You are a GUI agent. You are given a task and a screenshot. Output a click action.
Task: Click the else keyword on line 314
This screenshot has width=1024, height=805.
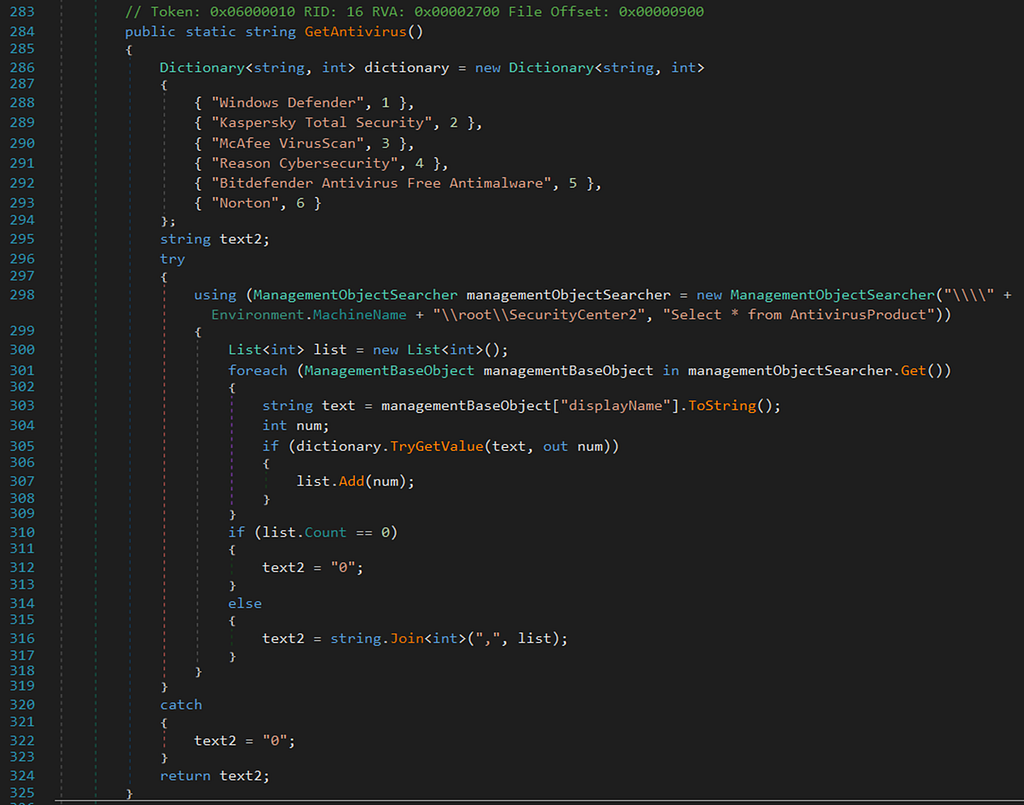pos(245,604)
